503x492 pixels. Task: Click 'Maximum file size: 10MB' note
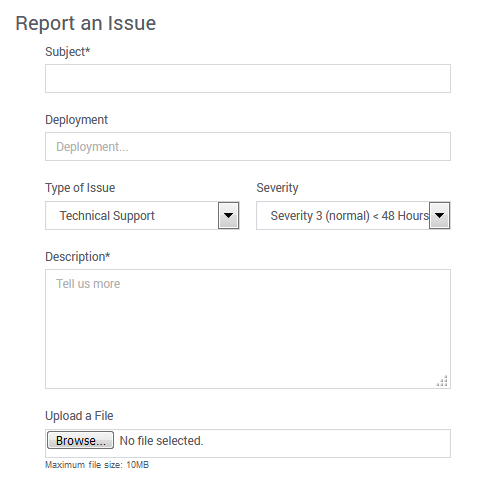[97, 465]
